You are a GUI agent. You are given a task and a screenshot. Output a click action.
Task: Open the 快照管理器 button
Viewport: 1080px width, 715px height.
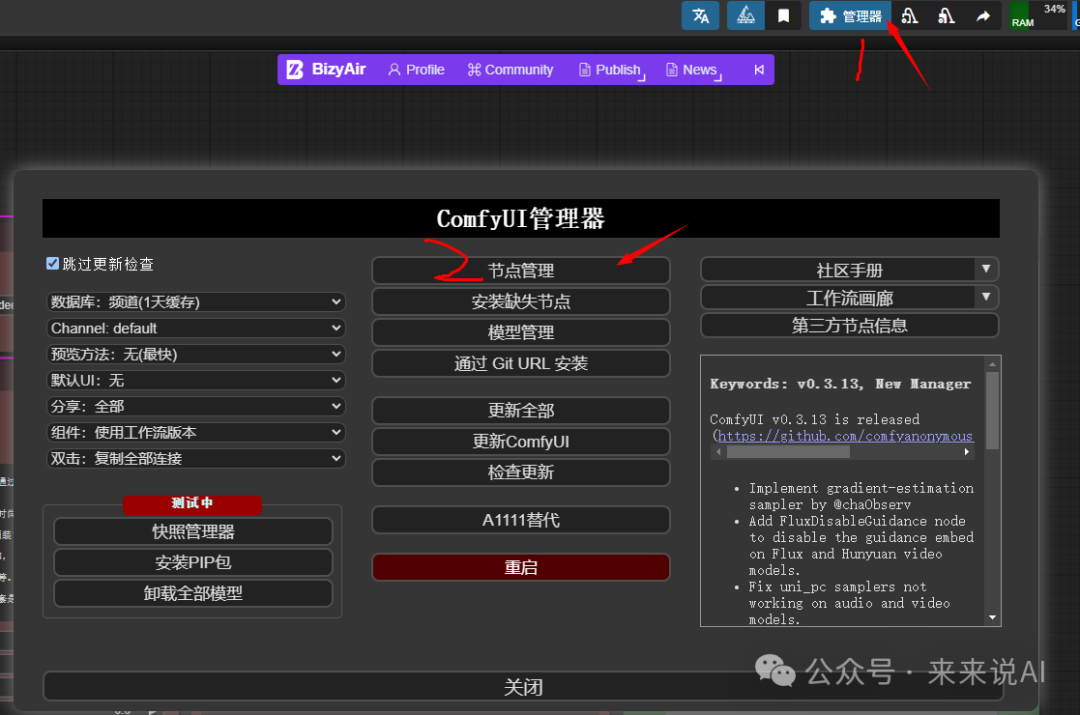[193, 532]
